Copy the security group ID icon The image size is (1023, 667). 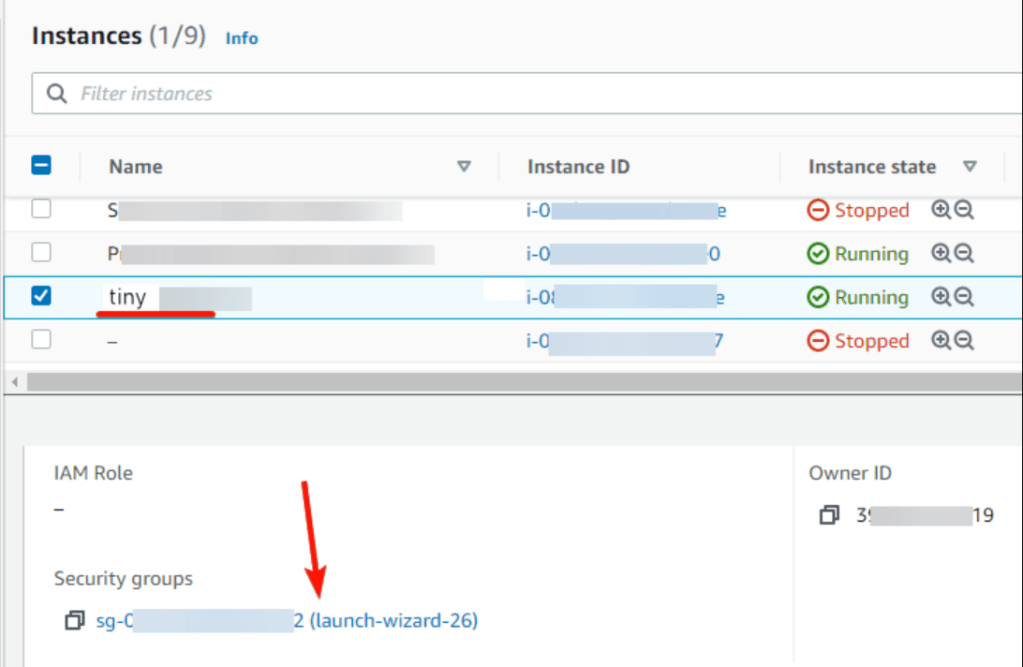[74, 621]
